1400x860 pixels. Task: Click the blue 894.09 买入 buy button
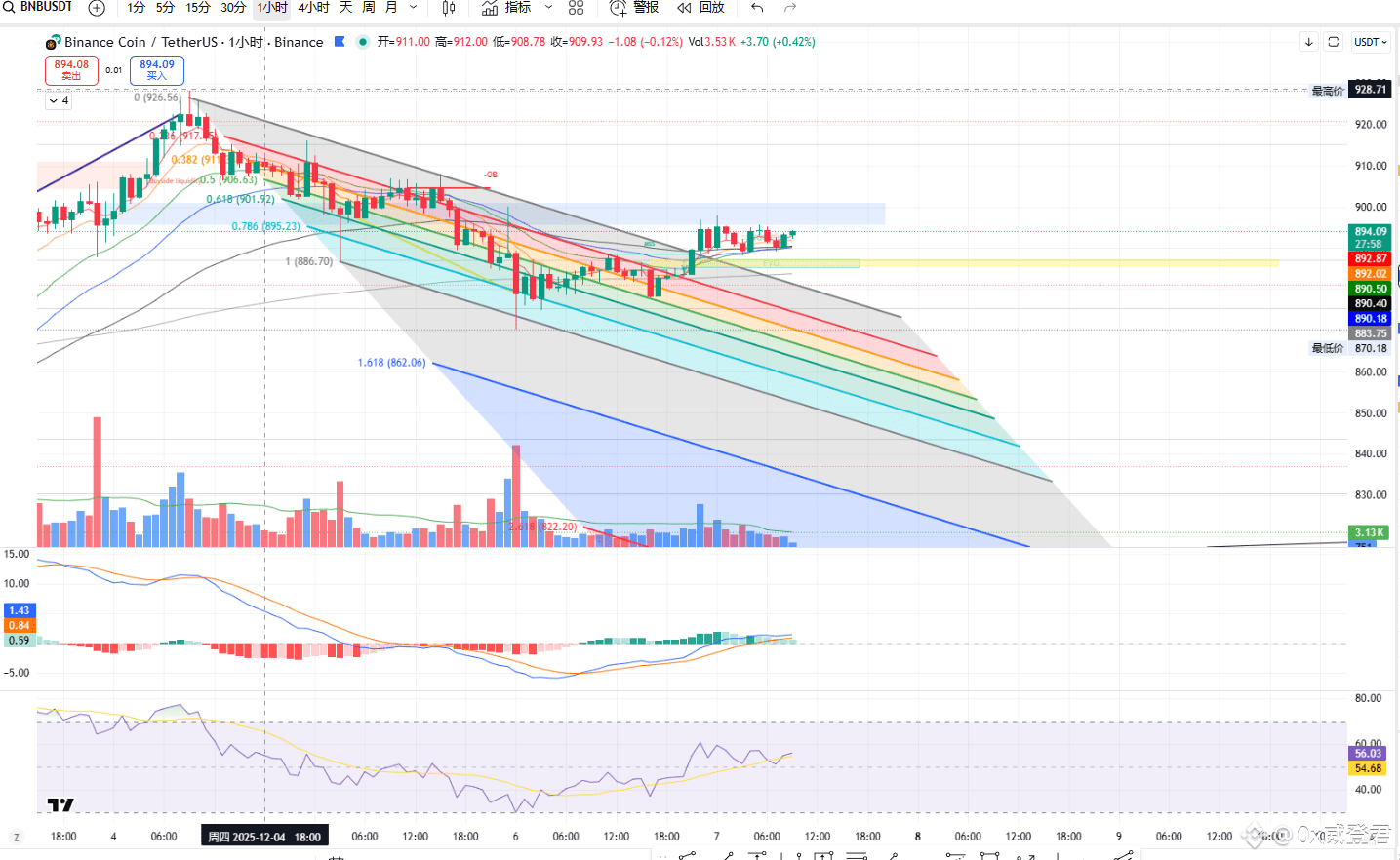pos(157,70)
